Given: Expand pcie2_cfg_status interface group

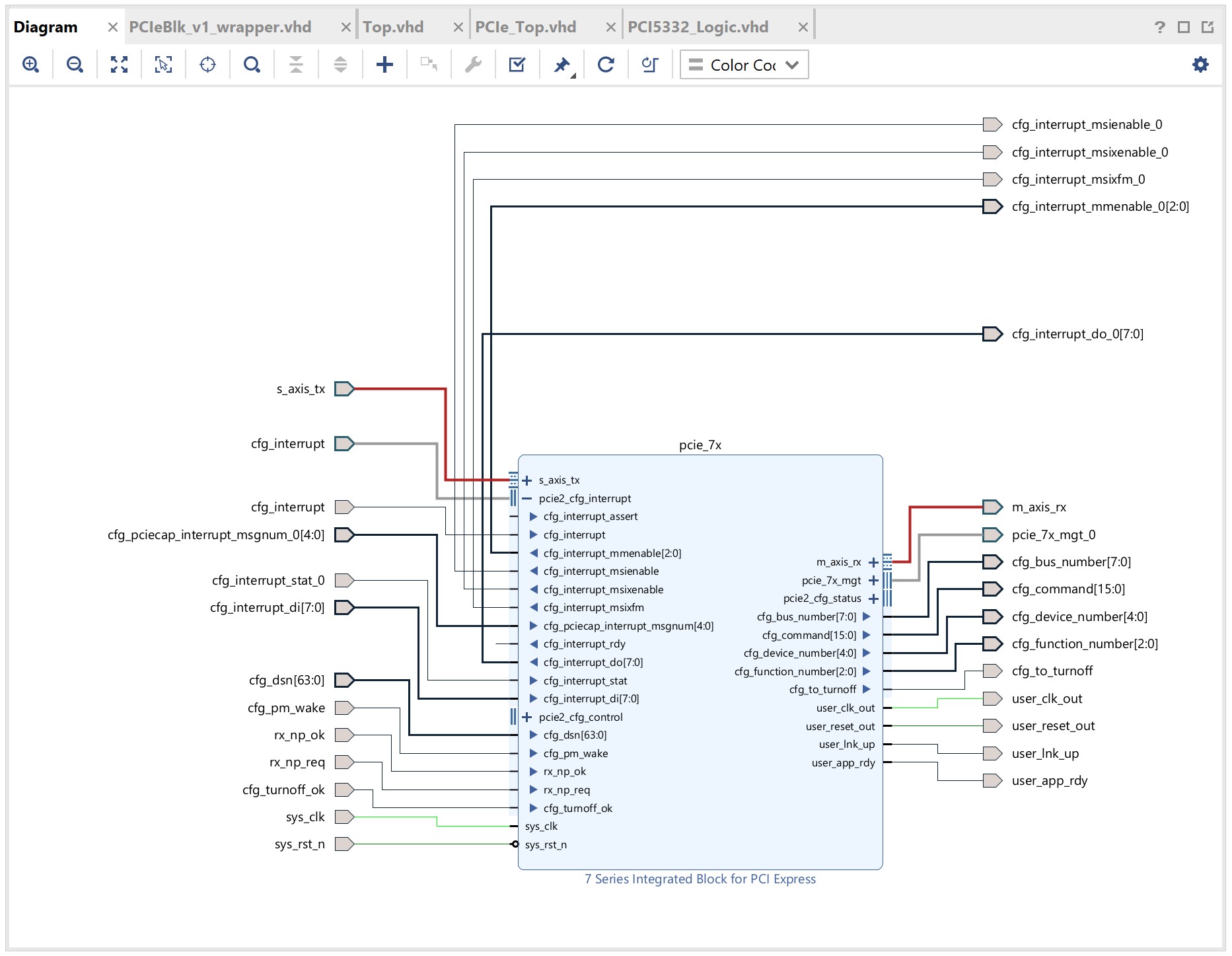Looking at the screenshot, I should (873, 599).
